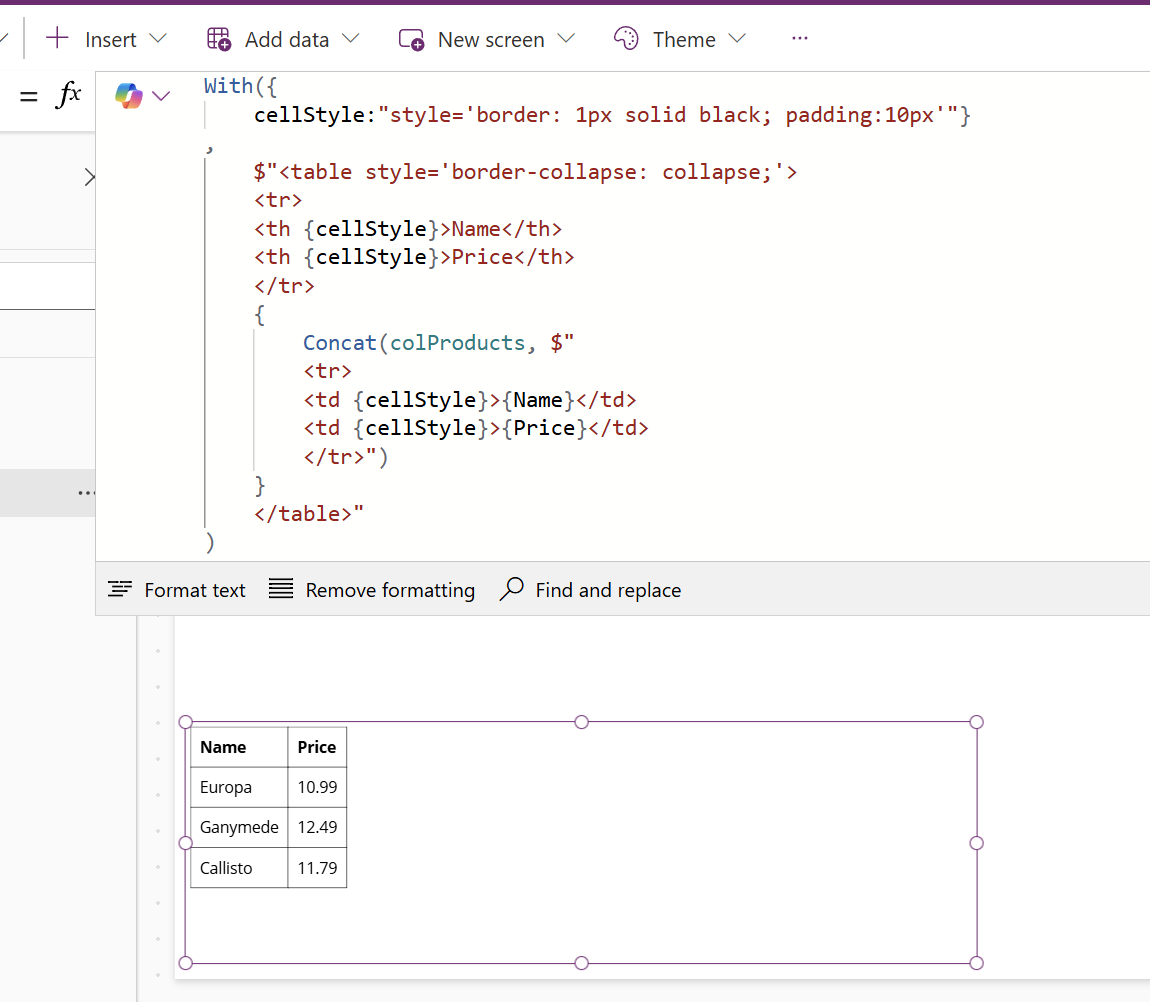1150x1002 pixels.
Task: Click the Price header cell in table
Action: [317, 747]
